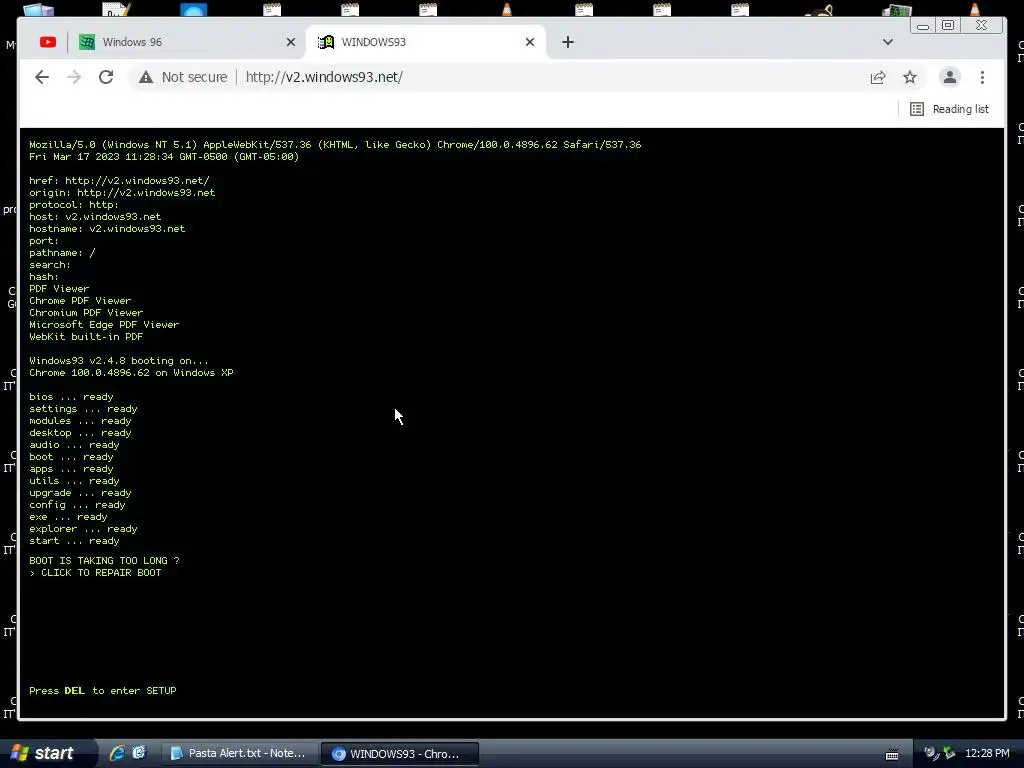Click the 'start ... ready' line

(x=74, y=541)
